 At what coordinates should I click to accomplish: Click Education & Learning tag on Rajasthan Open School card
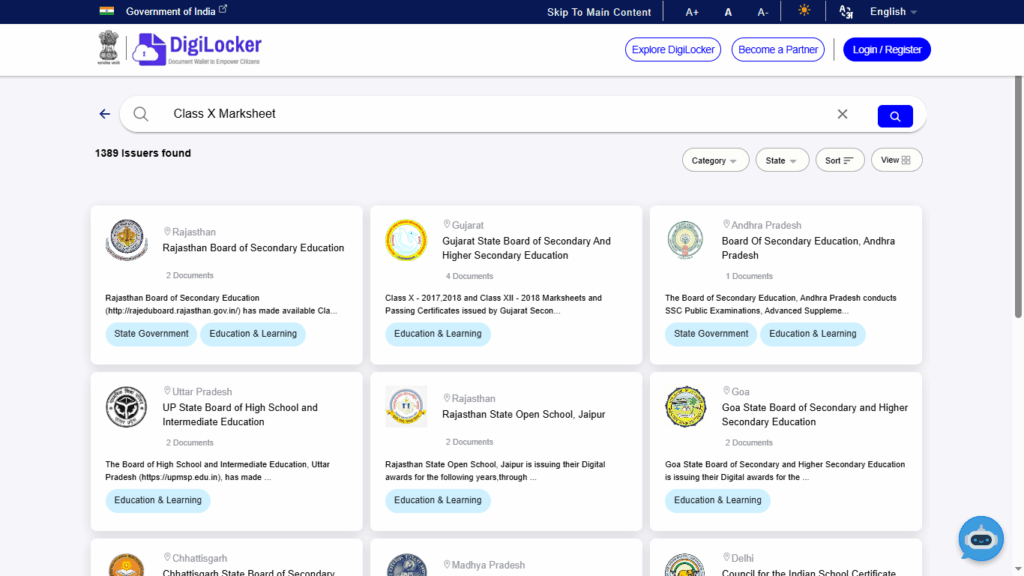point(438,500)
